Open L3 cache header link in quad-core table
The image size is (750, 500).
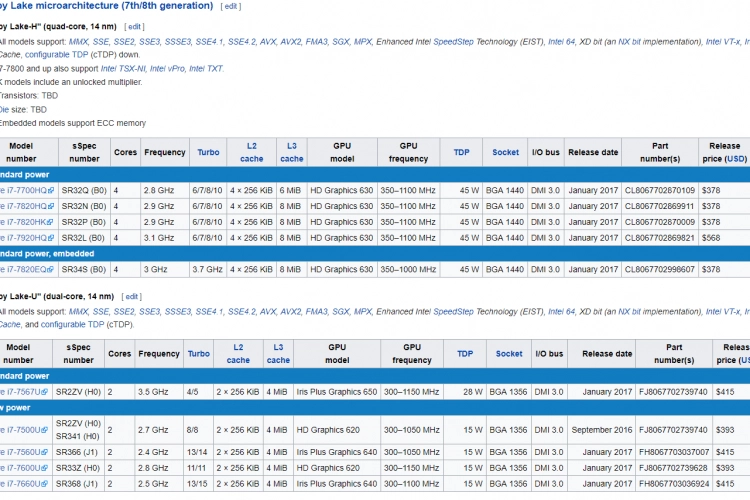pos(291,152)
